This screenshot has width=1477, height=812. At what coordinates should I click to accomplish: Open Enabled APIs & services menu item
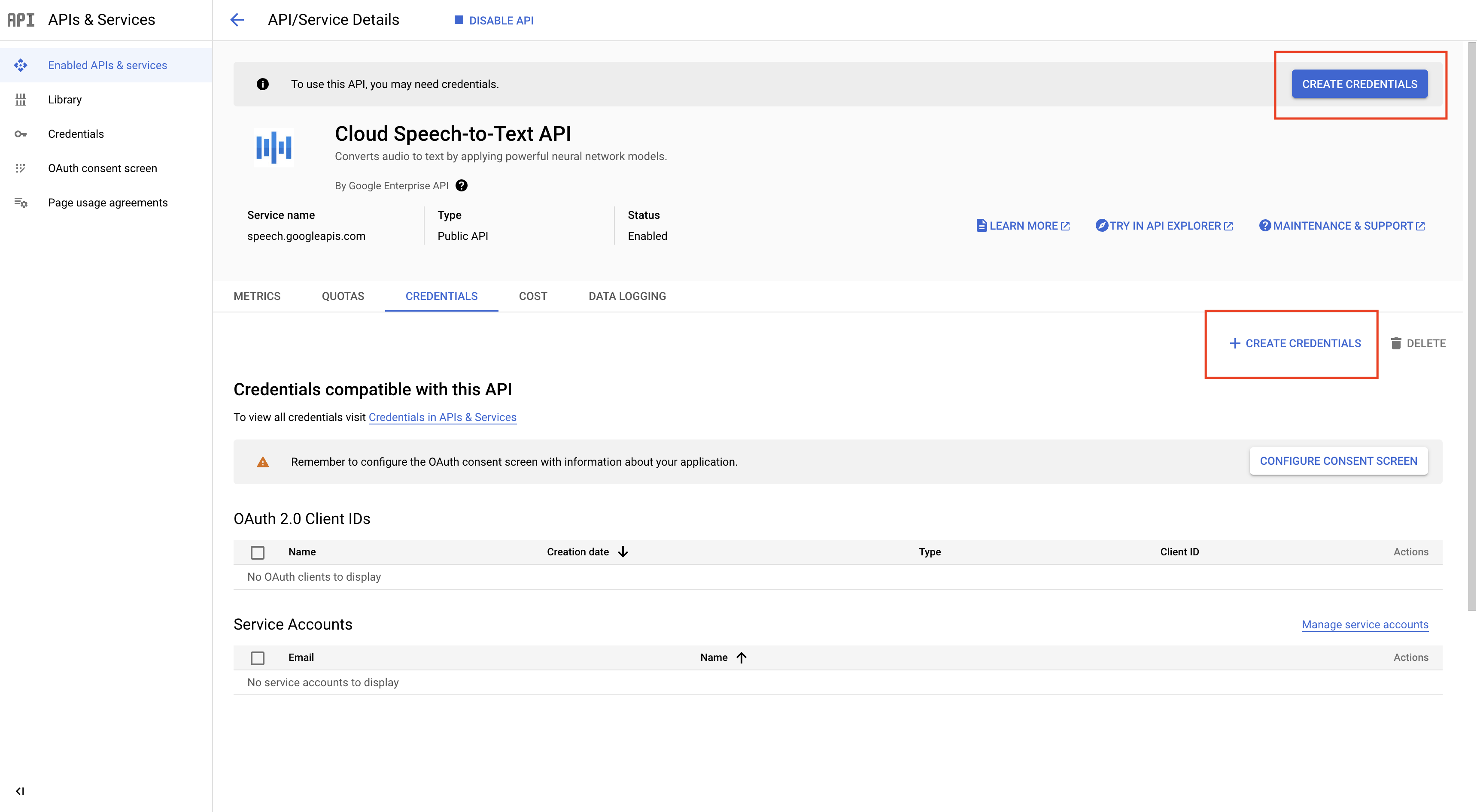pos(106,65)
